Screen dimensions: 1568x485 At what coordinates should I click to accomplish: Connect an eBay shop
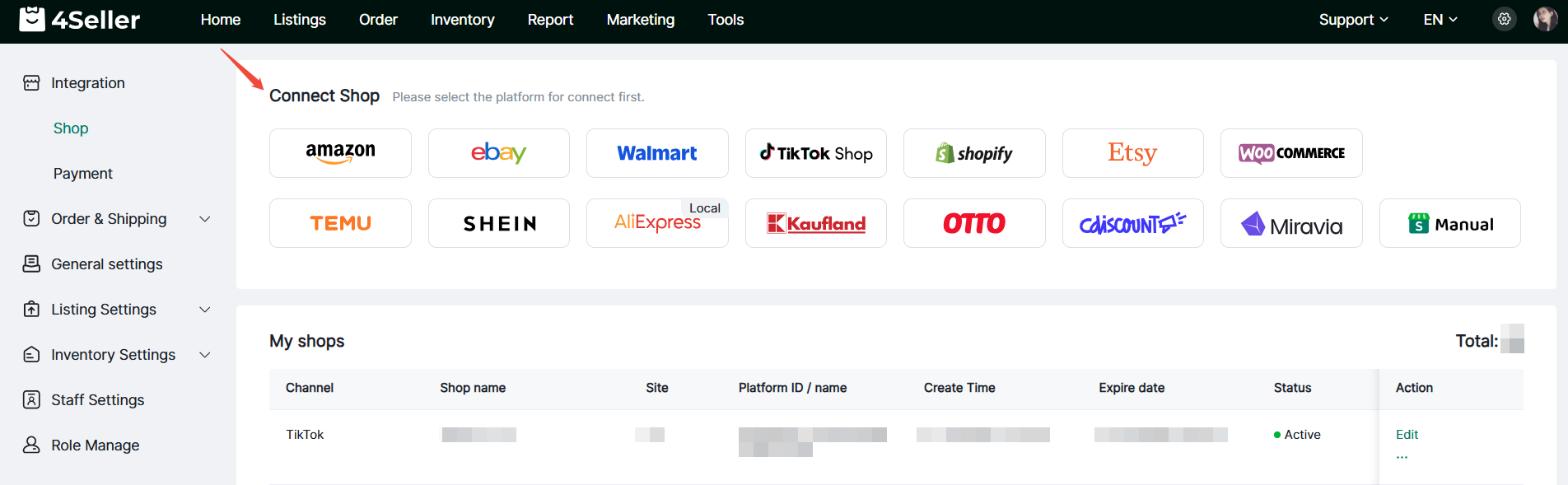click(x=499, y=153)
